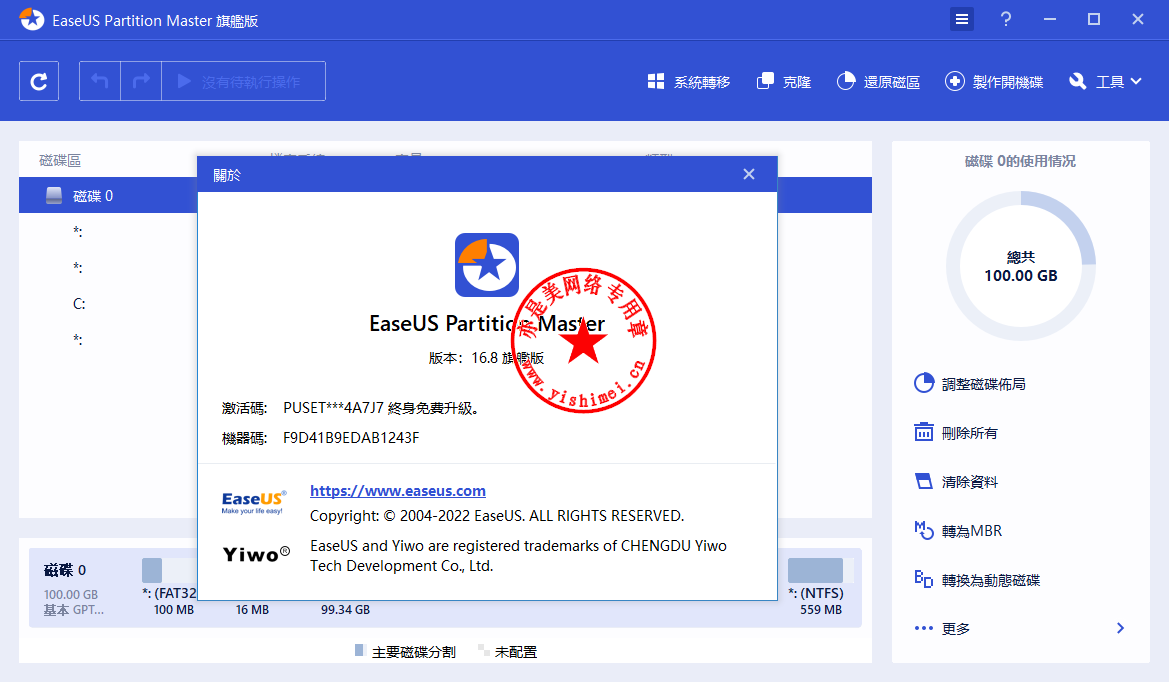The width and height of the screenshot is (1169, 682).
Task: Click the copyright 2004-2022 EaseUS text
Action: [497, 516]
